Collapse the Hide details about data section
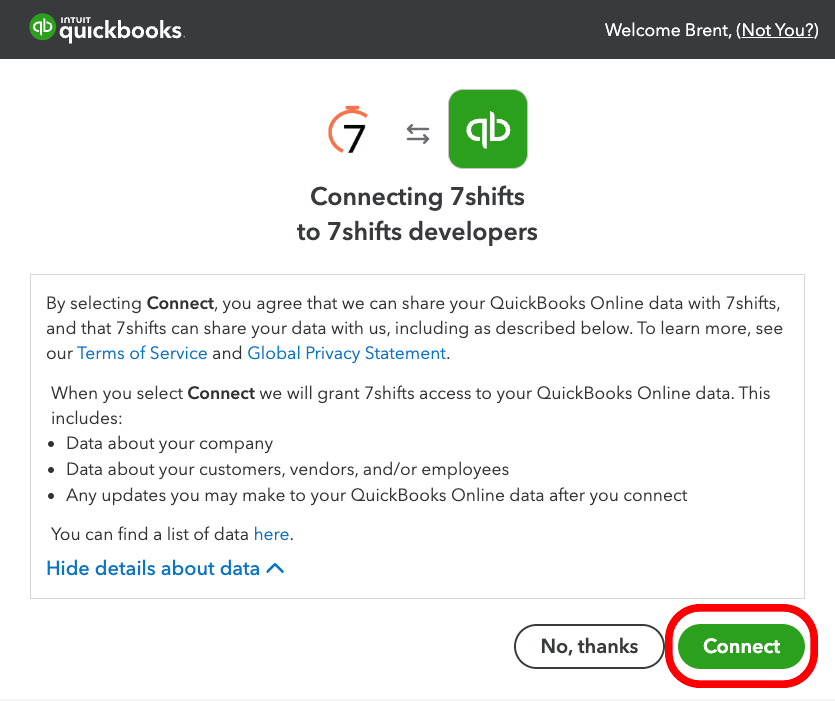835x701 pixels. pos(166,568)
